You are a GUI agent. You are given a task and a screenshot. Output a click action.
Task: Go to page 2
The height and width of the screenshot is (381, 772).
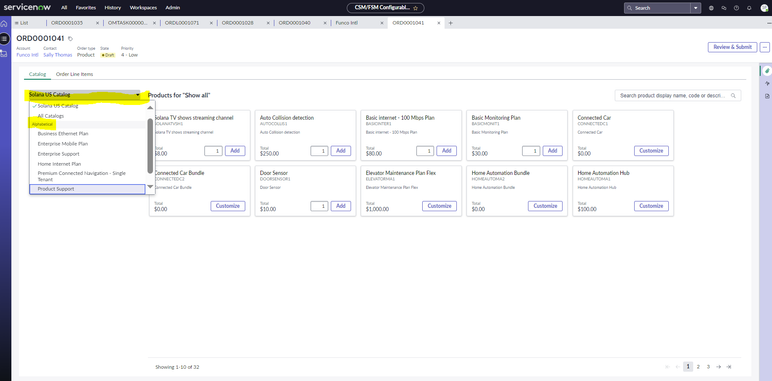tap(698, 367)
